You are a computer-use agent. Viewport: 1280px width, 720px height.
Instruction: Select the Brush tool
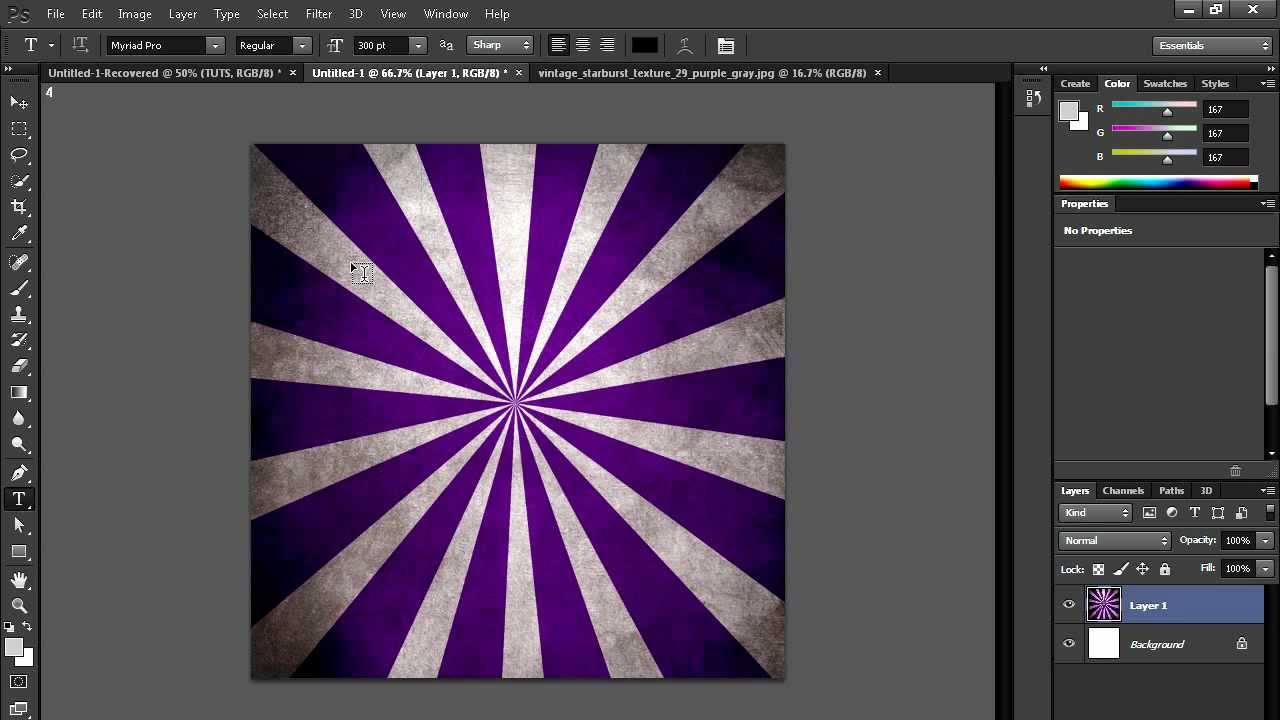pyautogui.click(x=19, y=288)
